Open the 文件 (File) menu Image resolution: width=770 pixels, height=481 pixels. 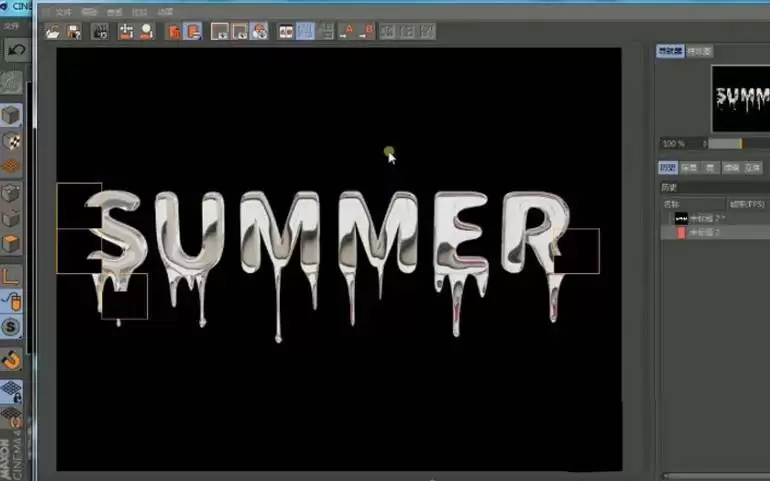63,12
